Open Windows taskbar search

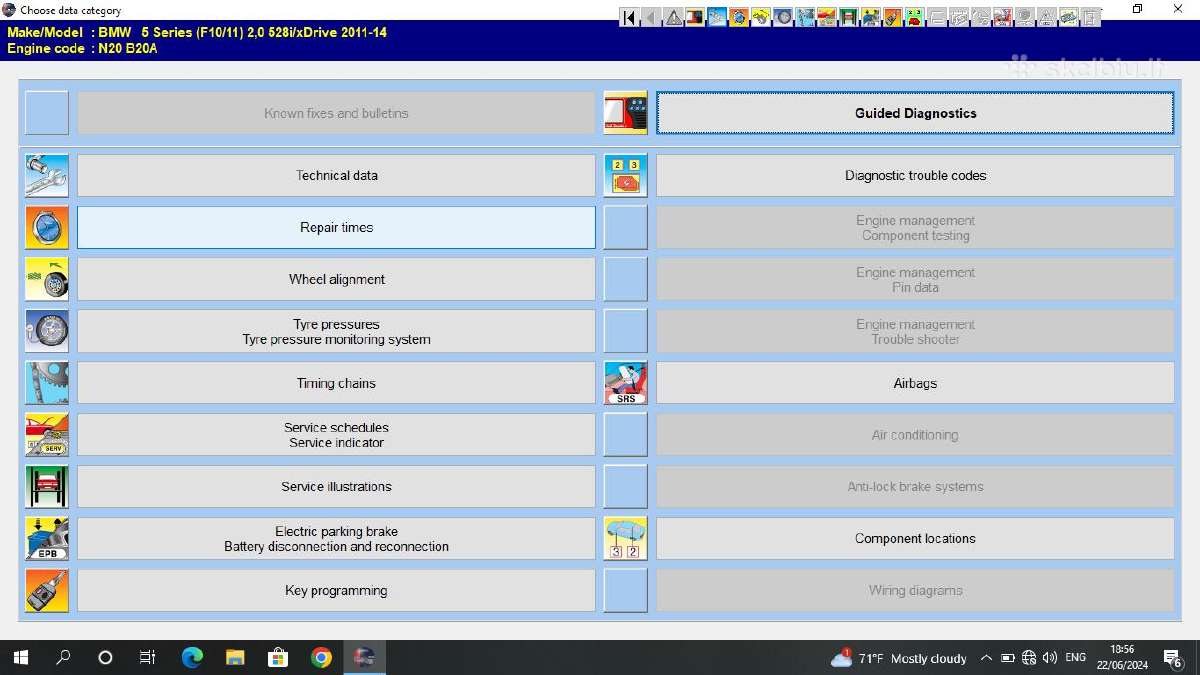click(63, 657)
